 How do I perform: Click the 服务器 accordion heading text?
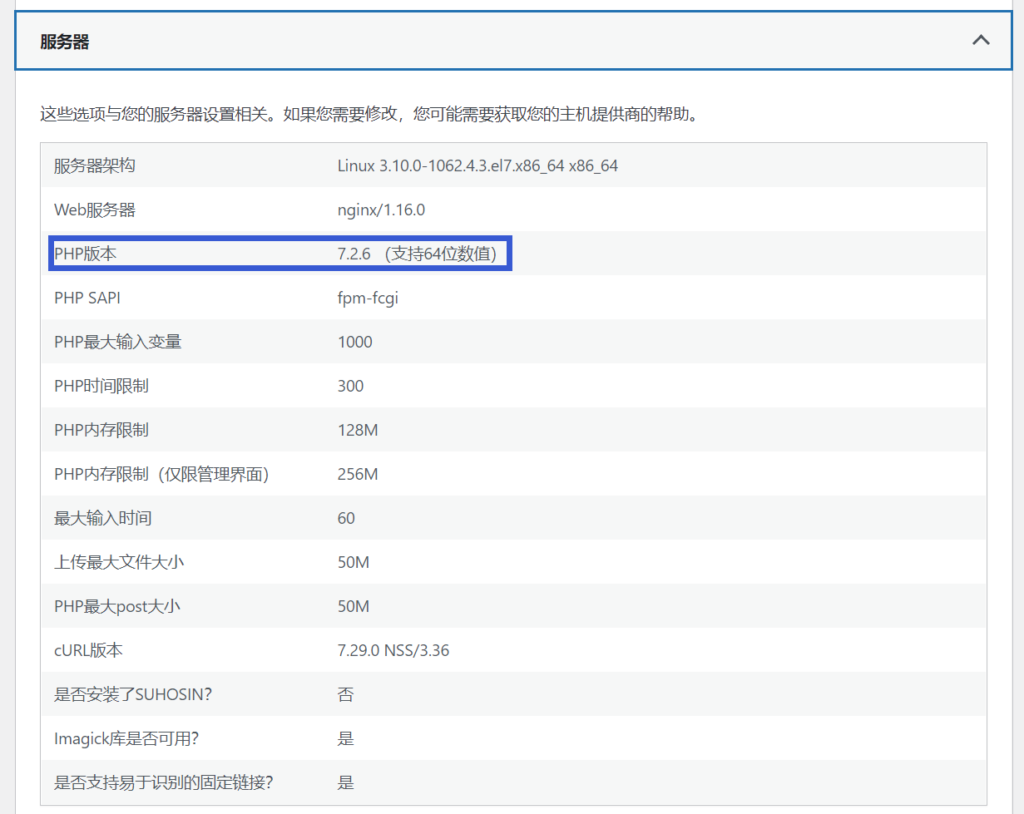click(x=65, y=42)
